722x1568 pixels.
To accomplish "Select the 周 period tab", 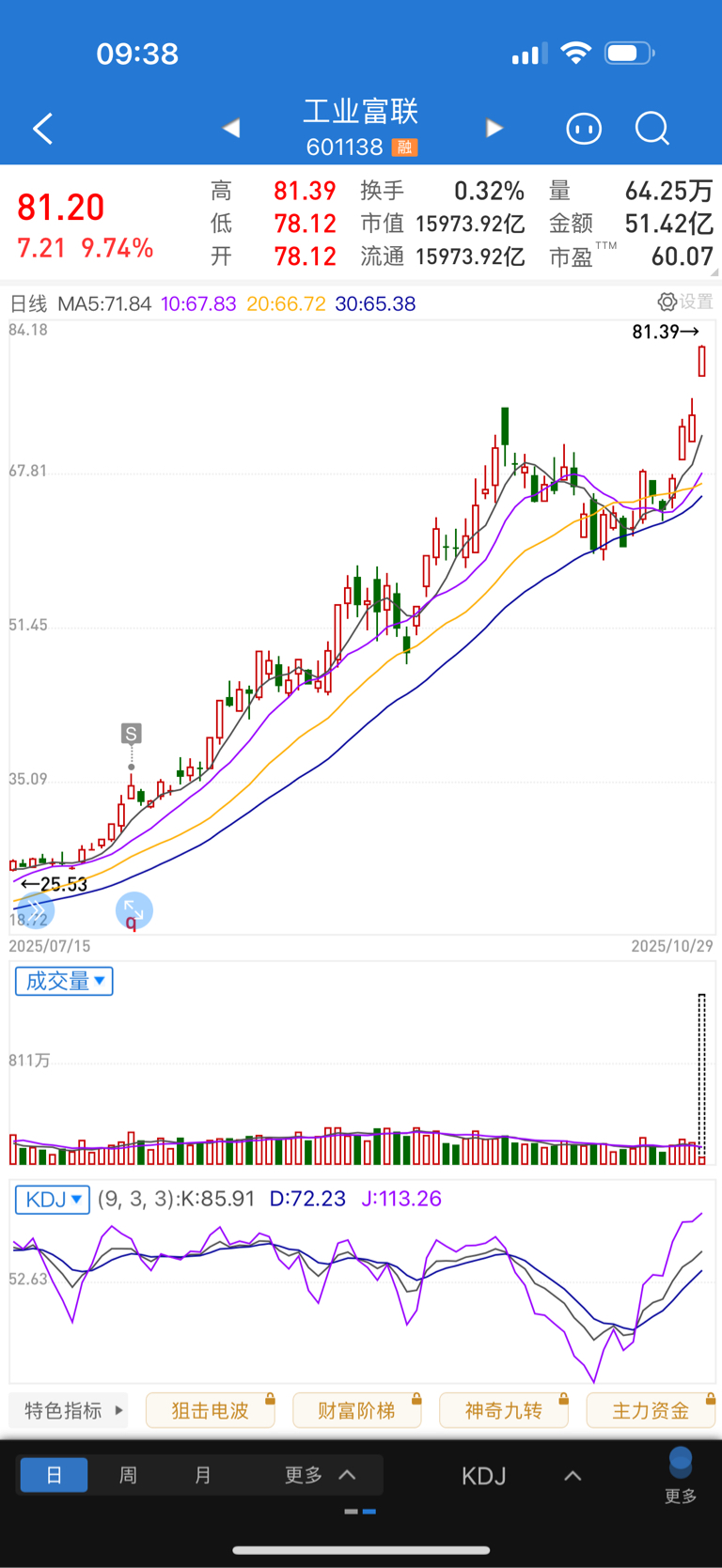I will tap(128, 1475).
